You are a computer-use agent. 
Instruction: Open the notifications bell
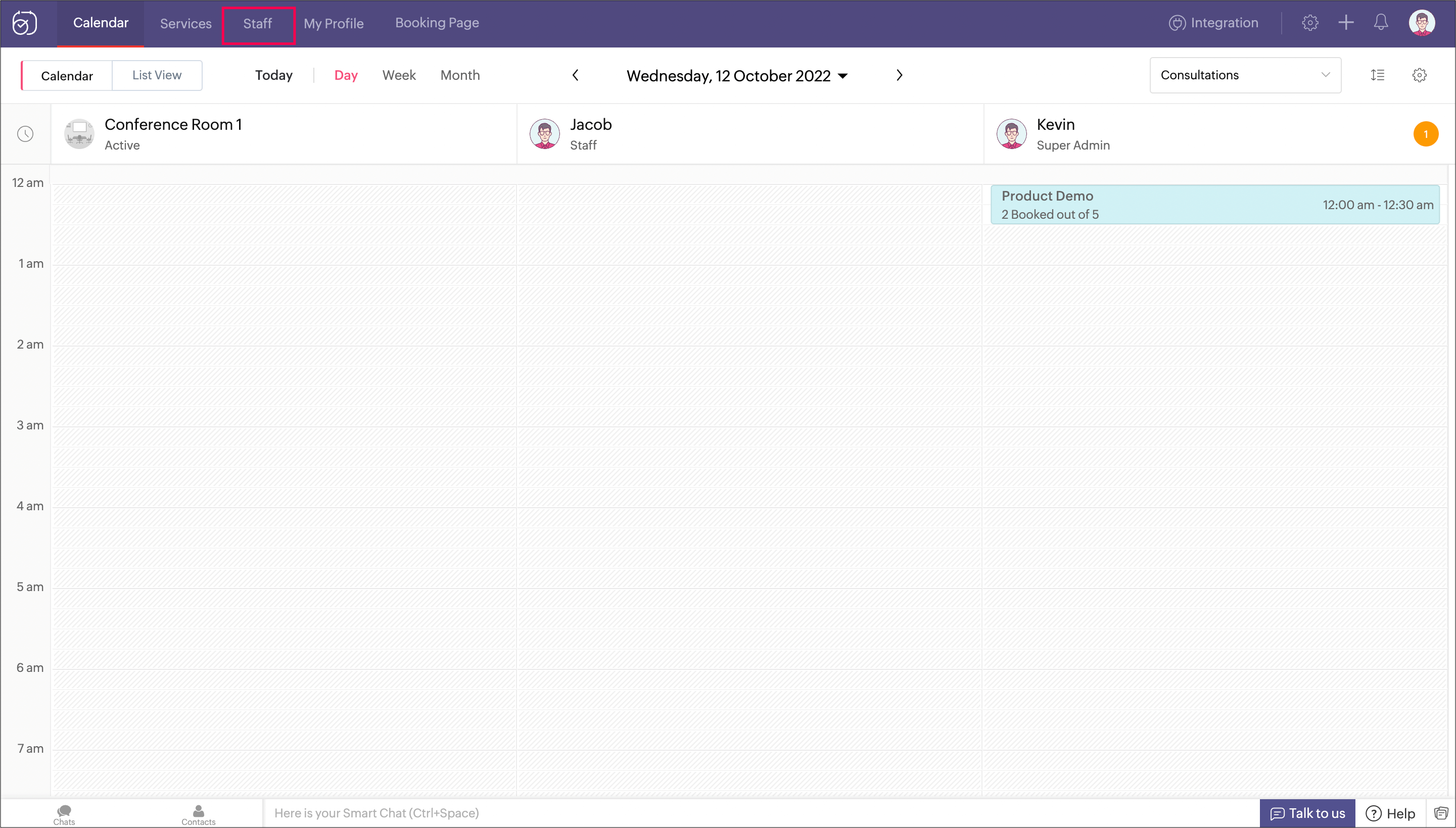(1381, 23)
